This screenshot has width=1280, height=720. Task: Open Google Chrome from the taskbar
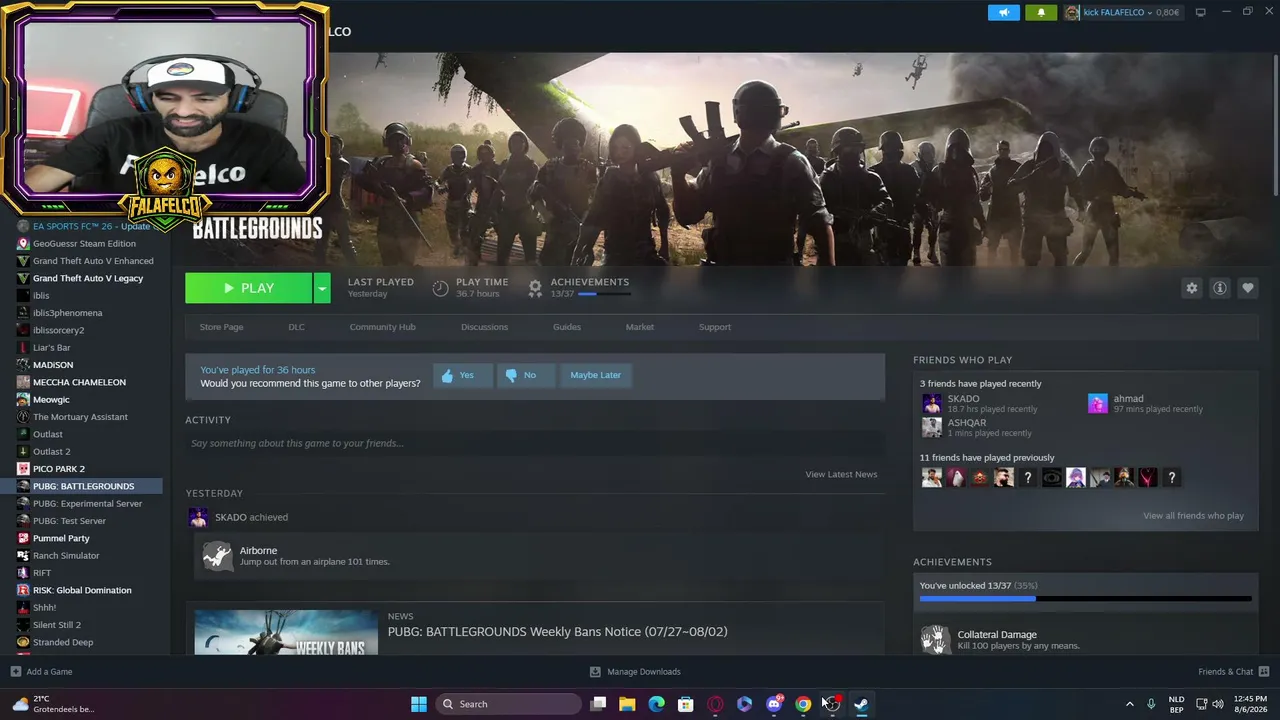(803, 704)
